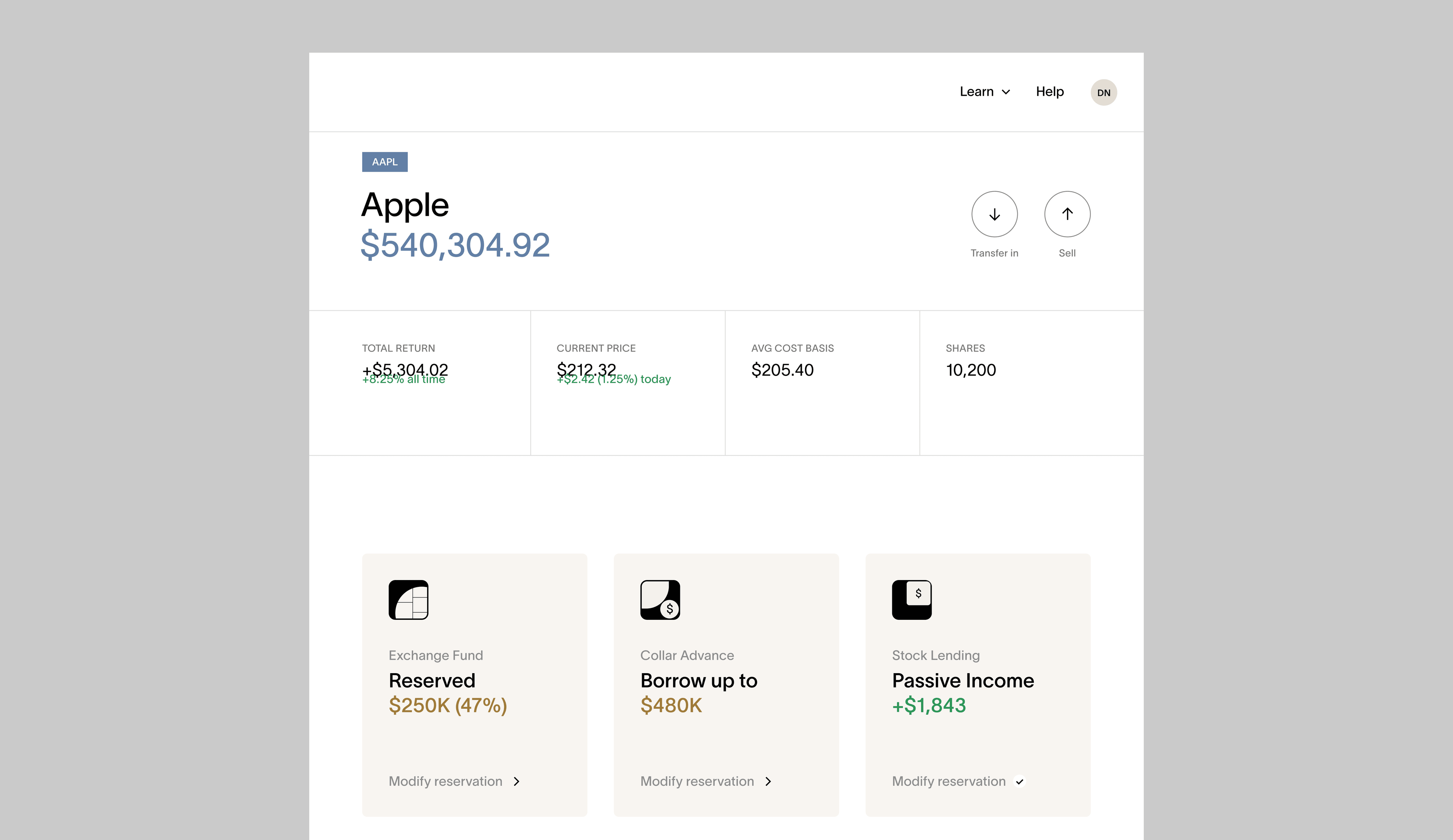1453x840 pixels.
Task: Click Modify reservation under Collar Advance
Action: (x=697, y=781)
